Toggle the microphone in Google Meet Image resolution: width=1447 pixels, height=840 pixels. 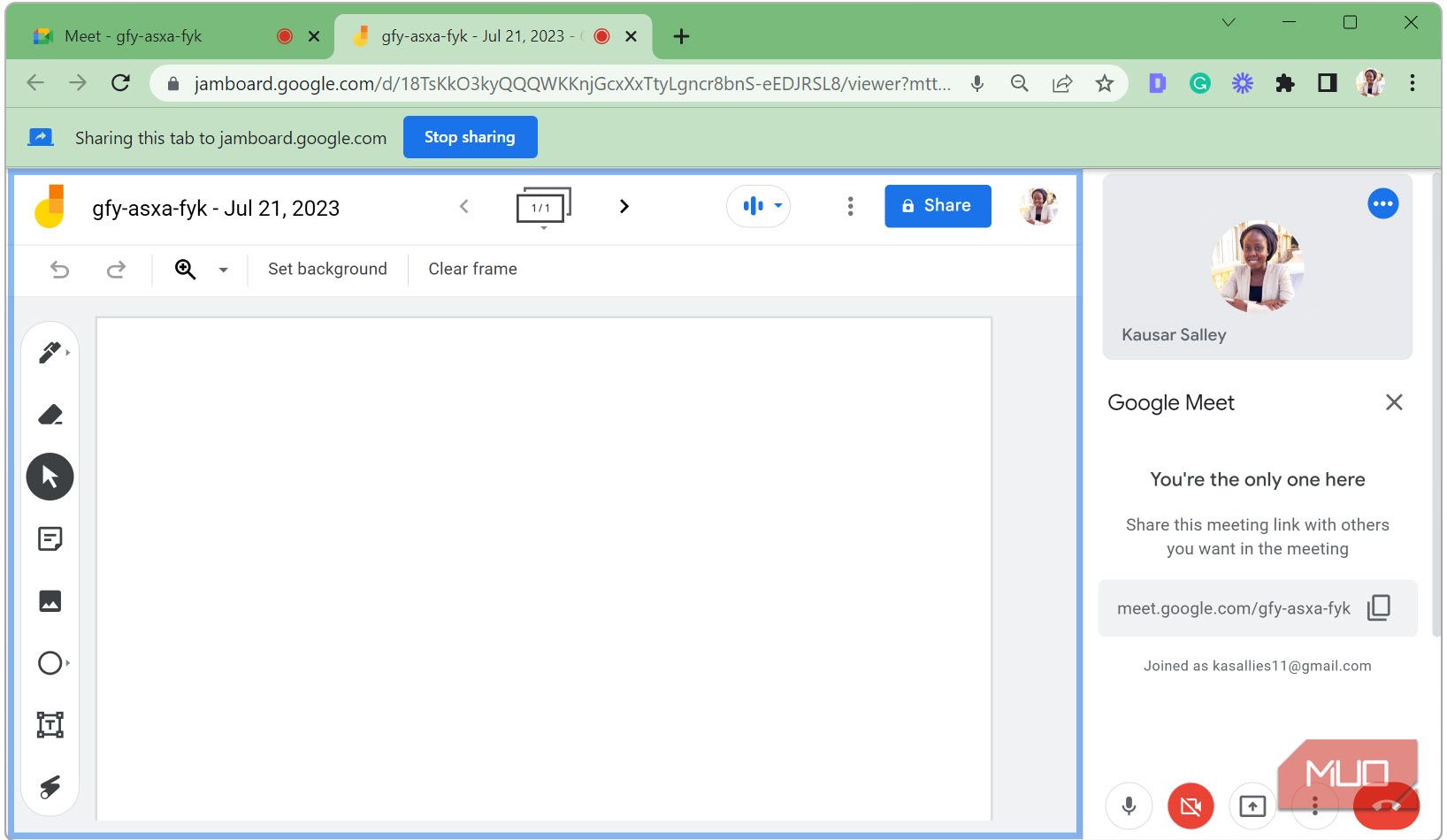click(1128, 806)
